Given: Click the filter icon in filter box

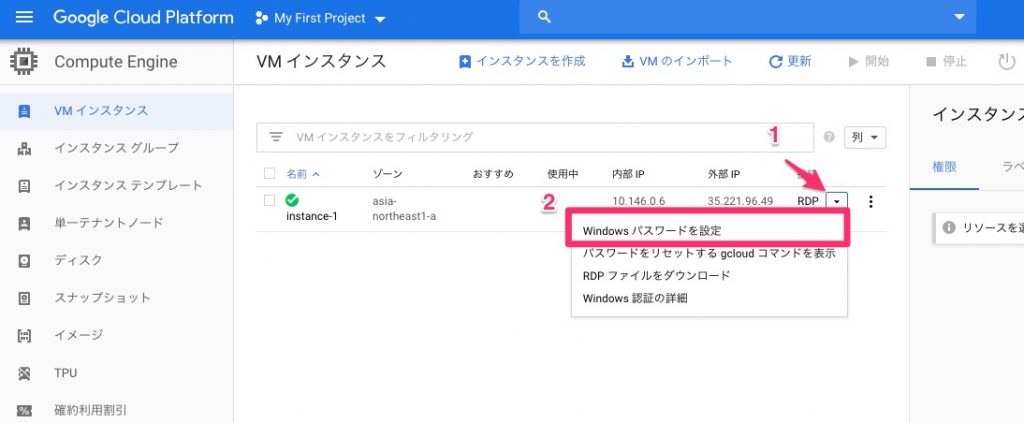Looking at the screenshot, I should click(x=277, y=137).
